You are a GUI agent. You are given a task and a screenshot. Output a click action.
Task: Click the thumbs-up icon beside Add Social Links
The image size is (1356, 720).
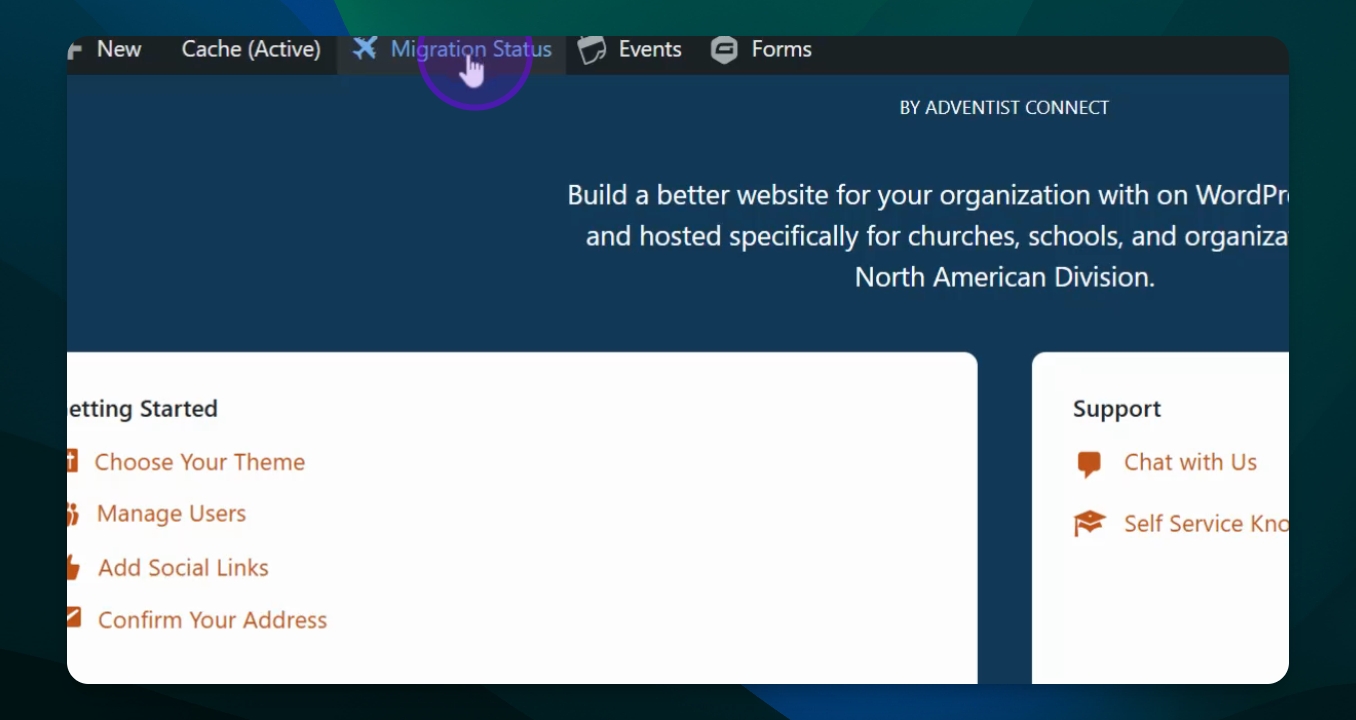73,567
